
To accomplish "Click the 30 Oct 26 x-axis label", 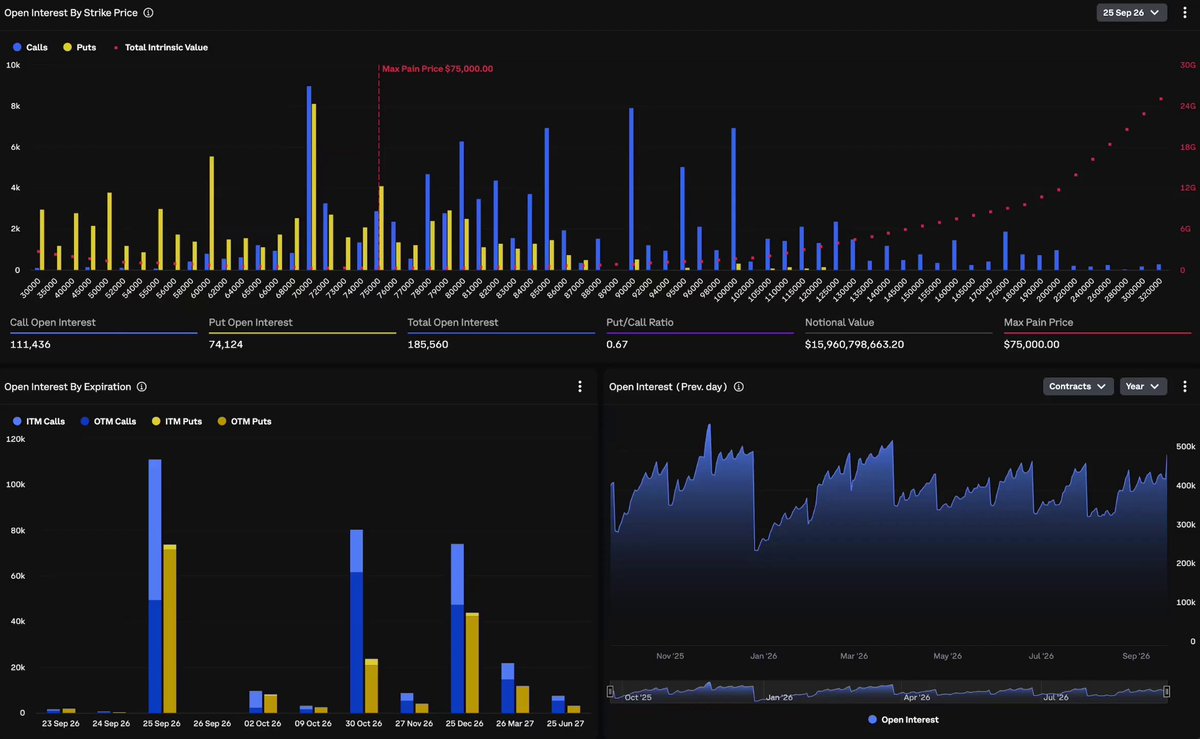I will (363, 723).
